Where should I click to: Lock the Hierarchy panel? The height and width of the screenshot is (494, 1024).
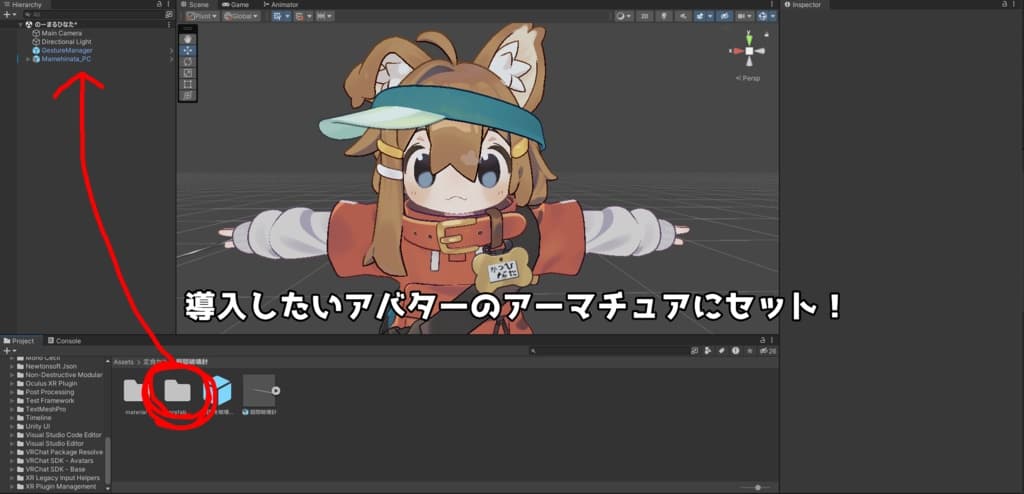click(x=160, y=4)
